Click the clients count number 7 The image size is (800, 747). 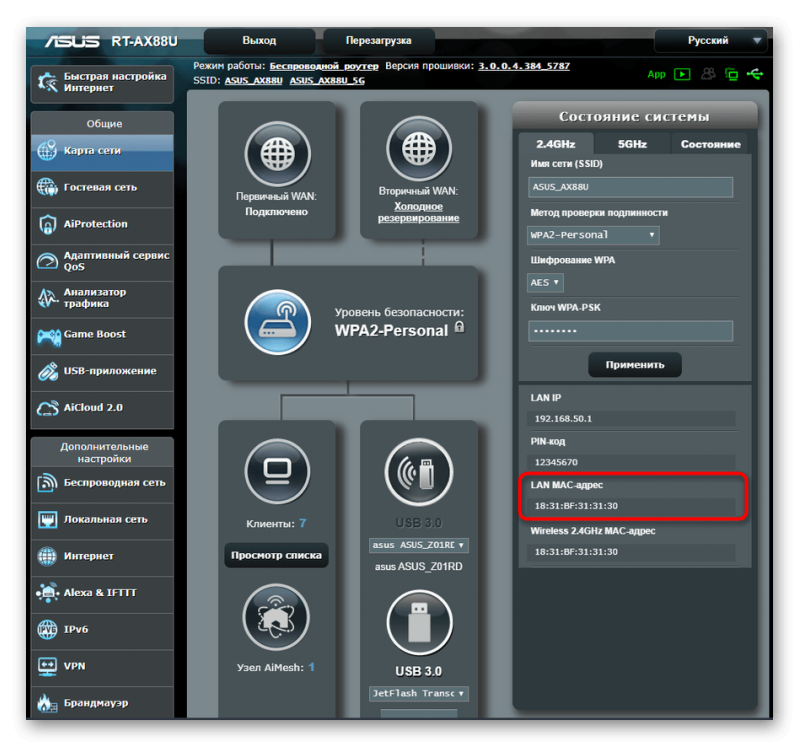[x=303, y=524]
